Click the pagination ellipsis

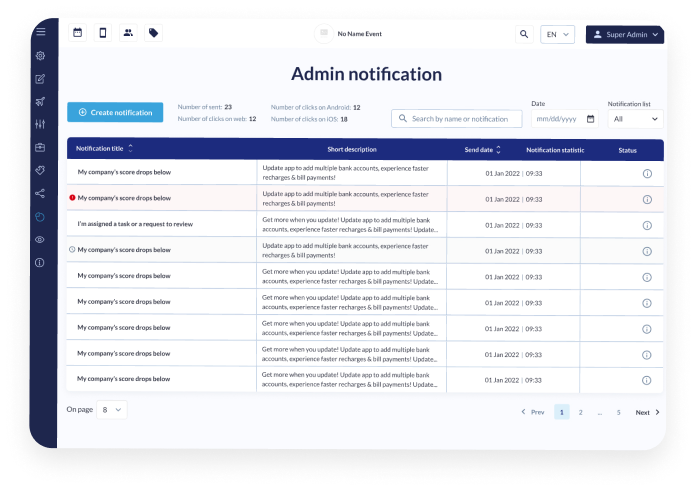tap(600, 413)
